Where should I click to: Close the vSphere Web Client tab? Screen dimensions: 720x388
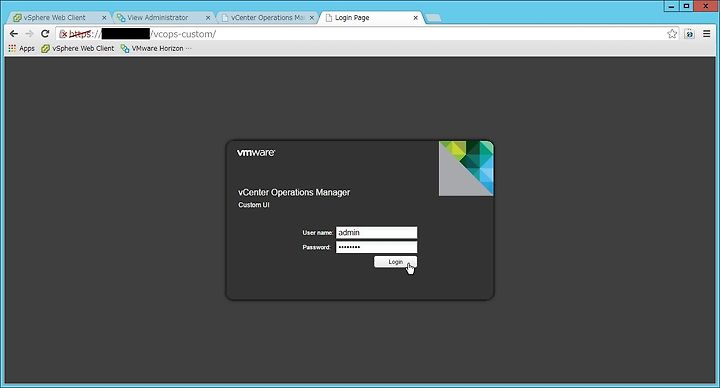pyautogui.click(x=104, y=18)
